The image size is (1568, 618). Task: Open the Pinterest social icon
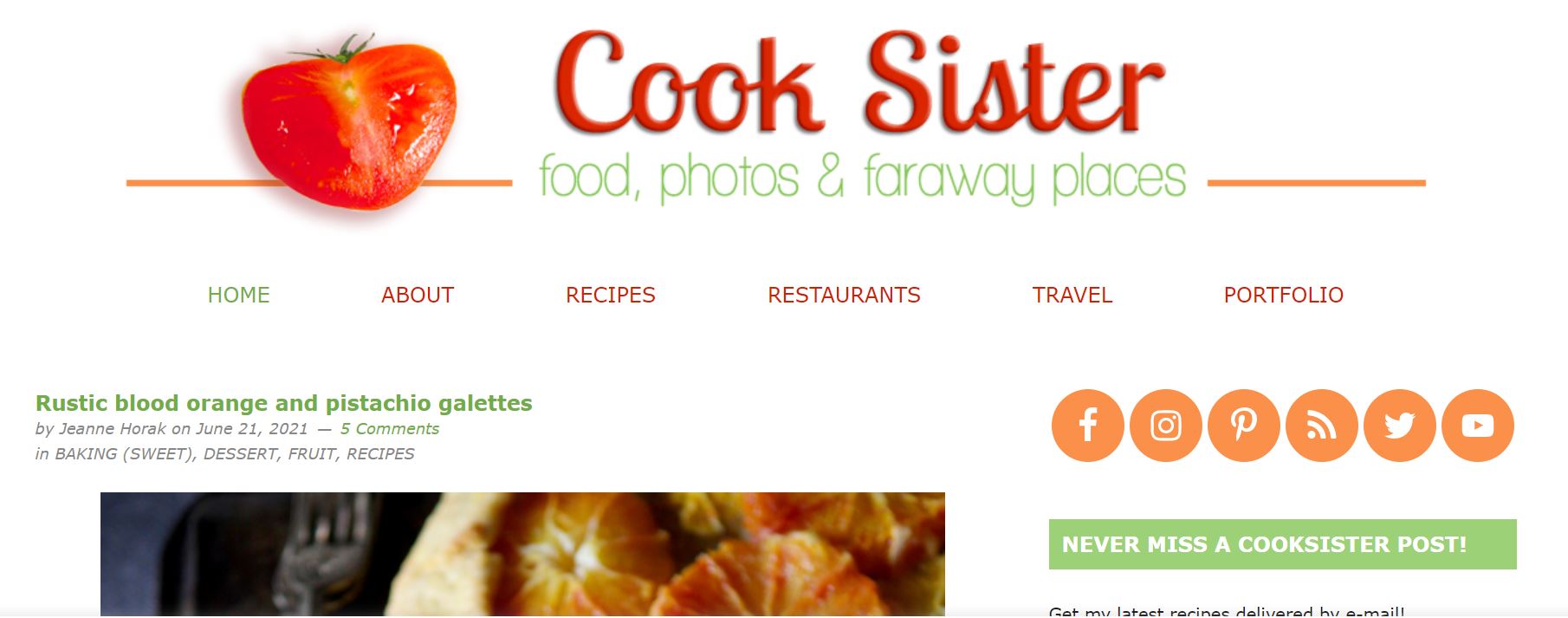pyautogui.click(x=1243, y=426)
